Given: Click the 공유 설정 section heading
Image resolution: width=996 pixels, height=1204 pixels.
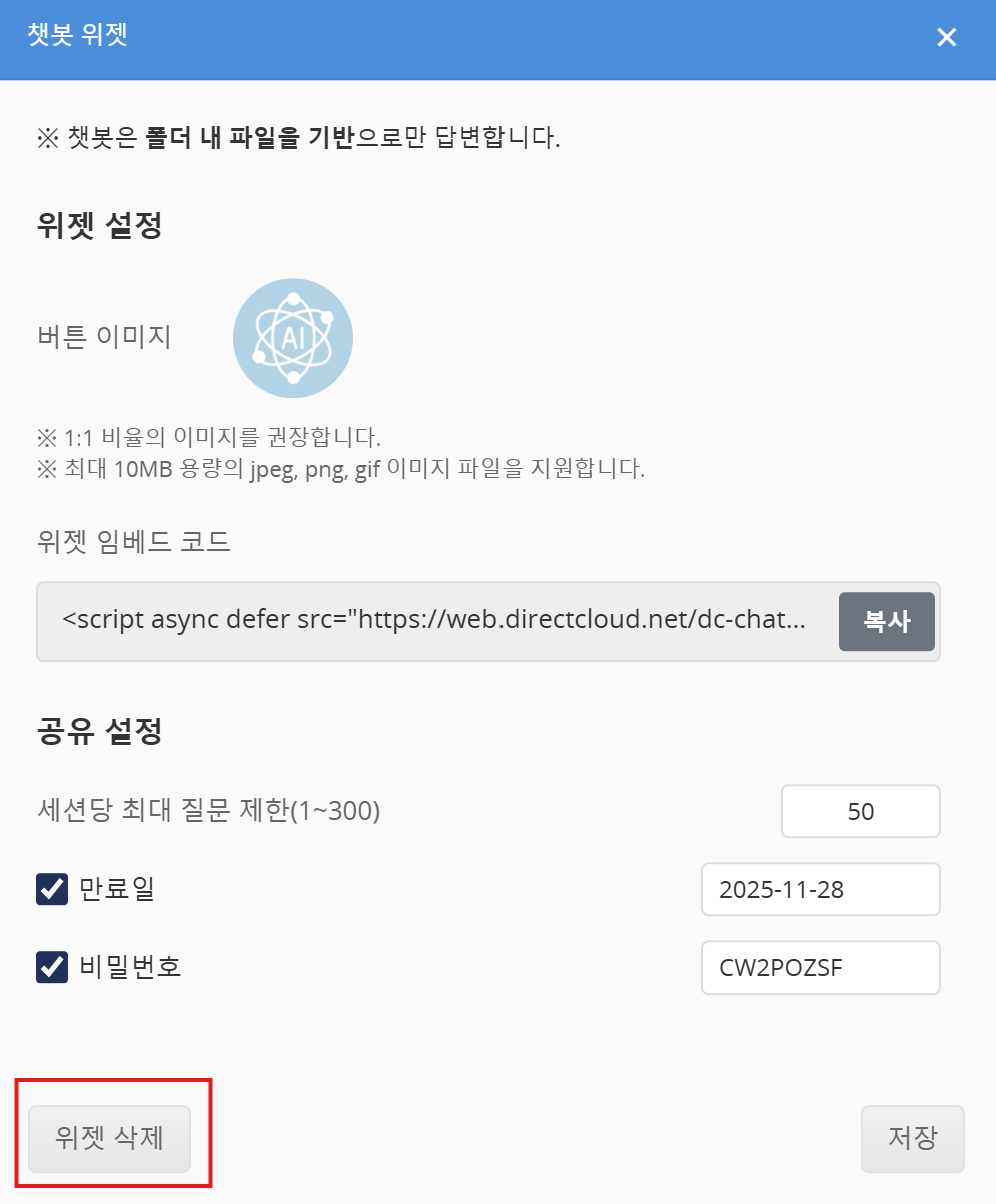Looking at the screenshot, I should pyautogui.click(x=98, y=732).
